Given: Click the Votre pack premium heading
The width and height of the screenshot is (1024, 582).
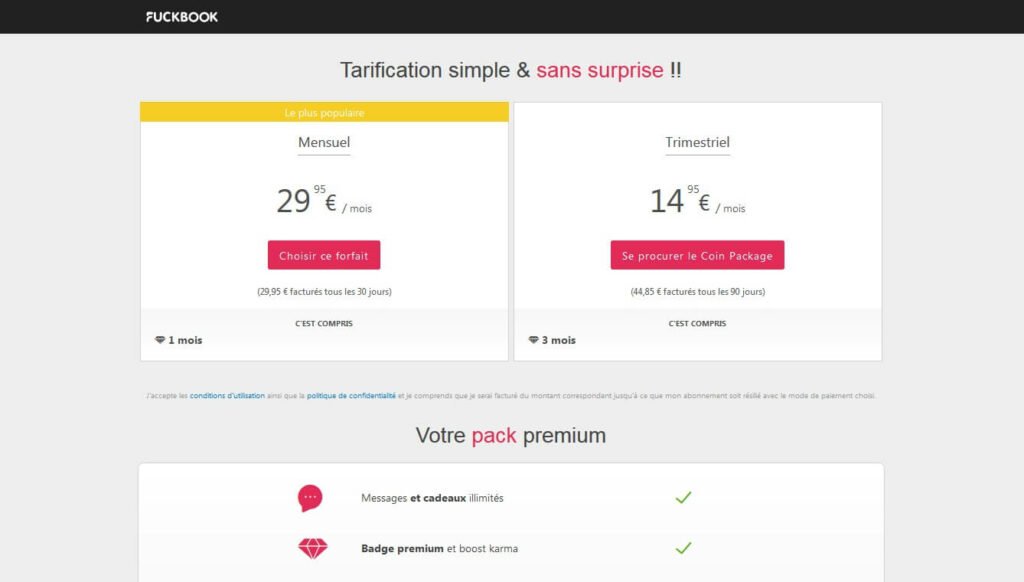Looking at the screenshot, I should 511,436.
